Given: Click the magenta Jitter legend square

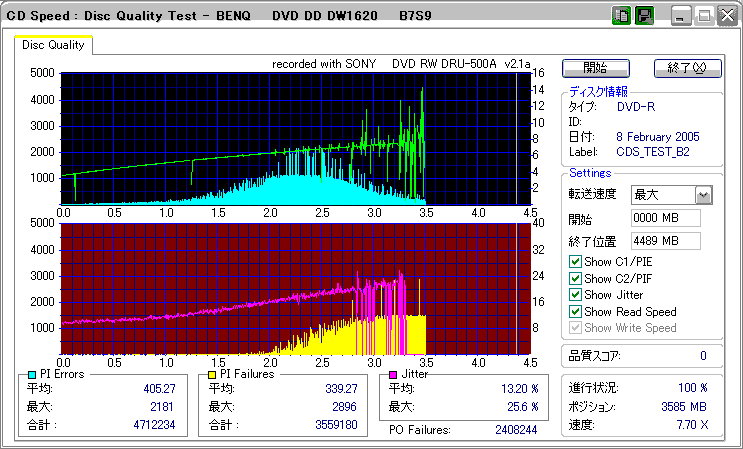Looking at the screenshot, I should pos(393,374).
